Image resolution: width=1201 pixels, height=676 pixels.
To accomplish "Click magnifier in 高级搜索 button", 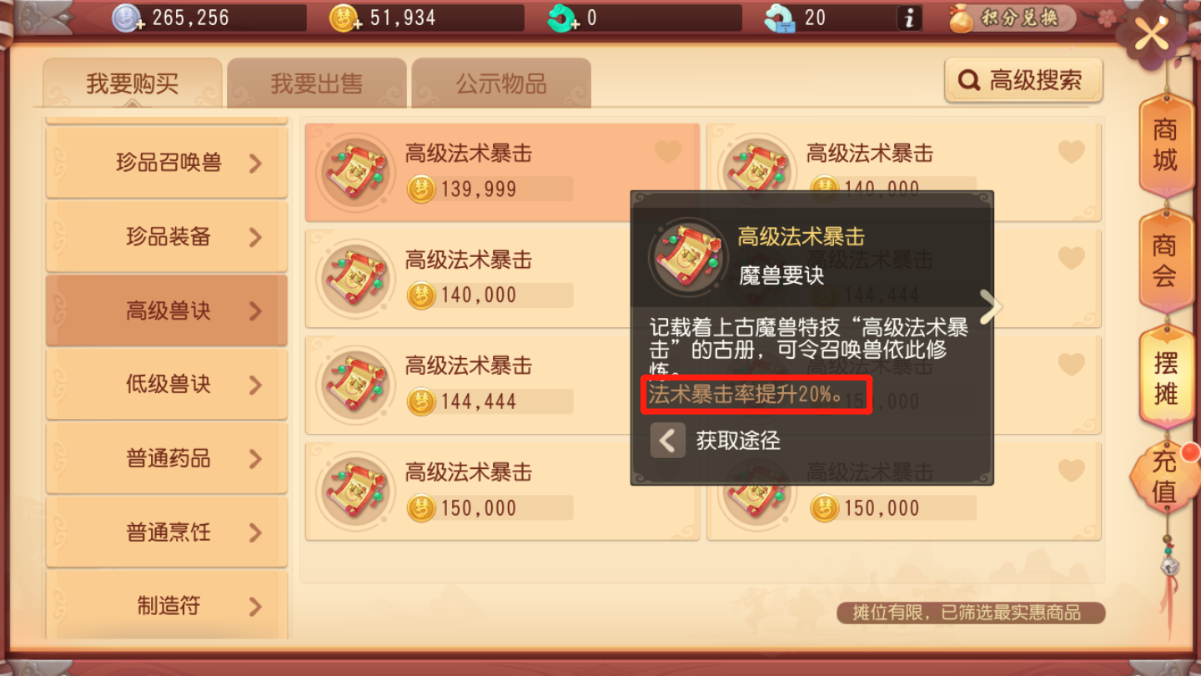I will pyautogui.click(x=969, y=81).
